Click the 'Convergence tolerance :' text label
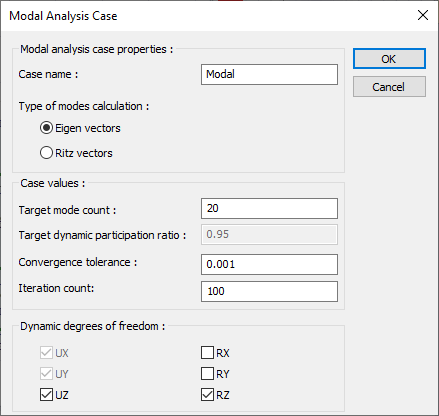This screenshot has width=439, height=416. [78, 262]
